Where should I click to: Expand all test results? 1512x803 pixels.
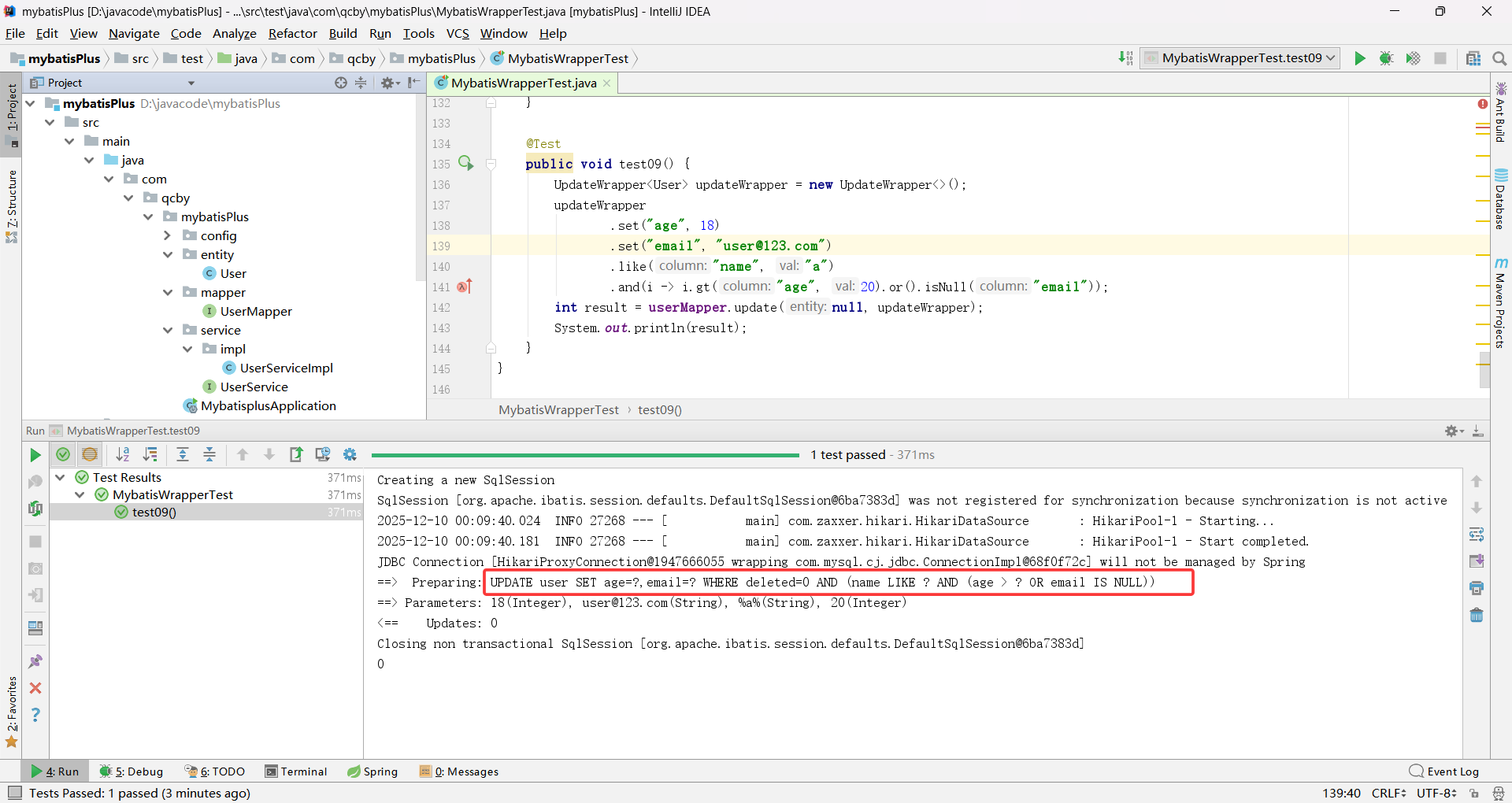(x=183, y=454)
